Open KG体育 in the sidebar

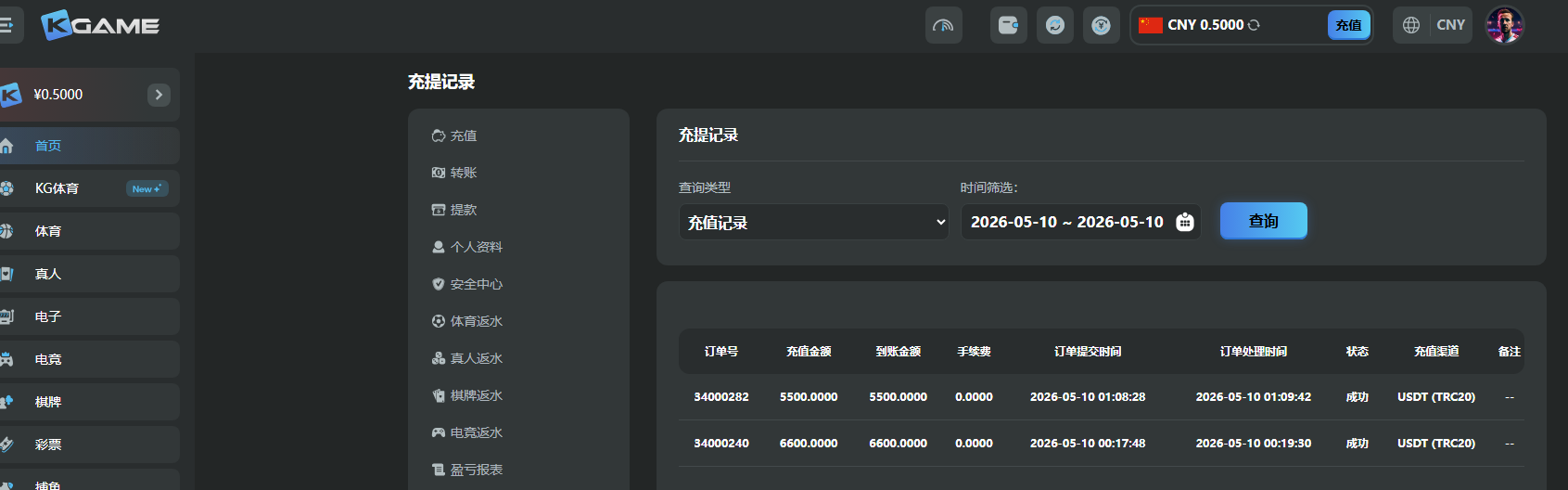(x=90, y=188)
